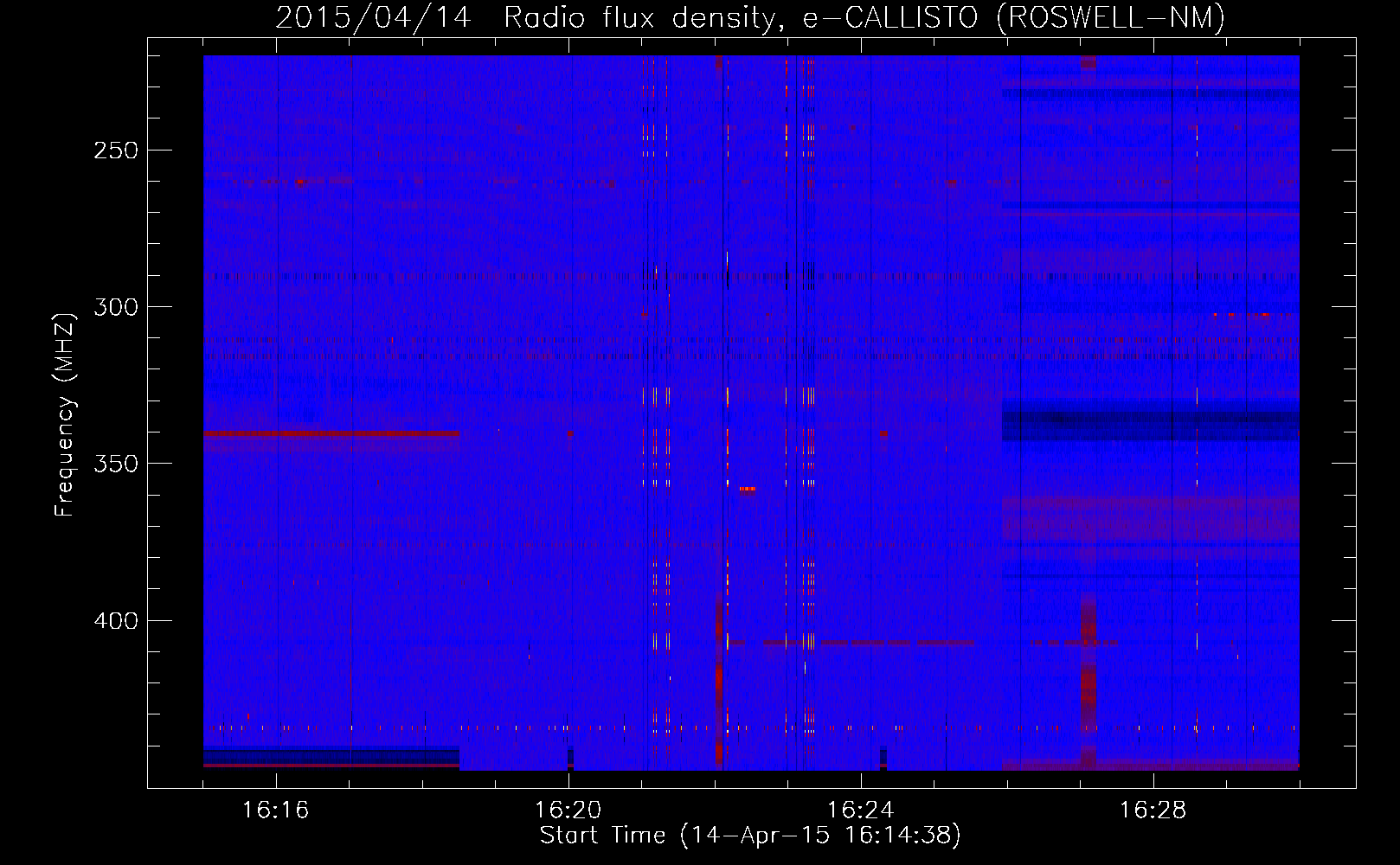Click the 350 frequency tick label
Viewport: 1400px width, 865px height.
click(116, 464)
